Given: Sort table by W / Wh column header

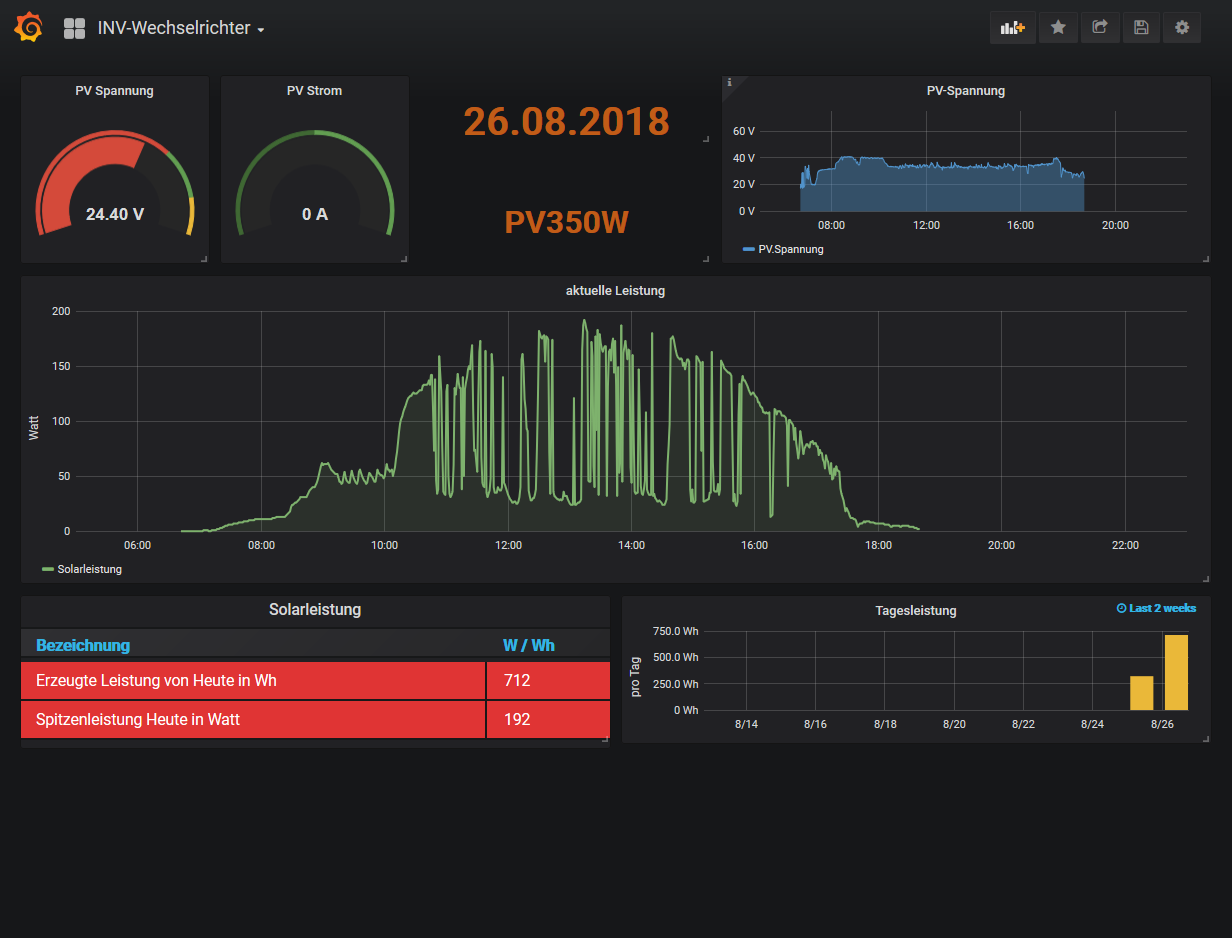Looking at the screenshot, I should click(528, 645).
